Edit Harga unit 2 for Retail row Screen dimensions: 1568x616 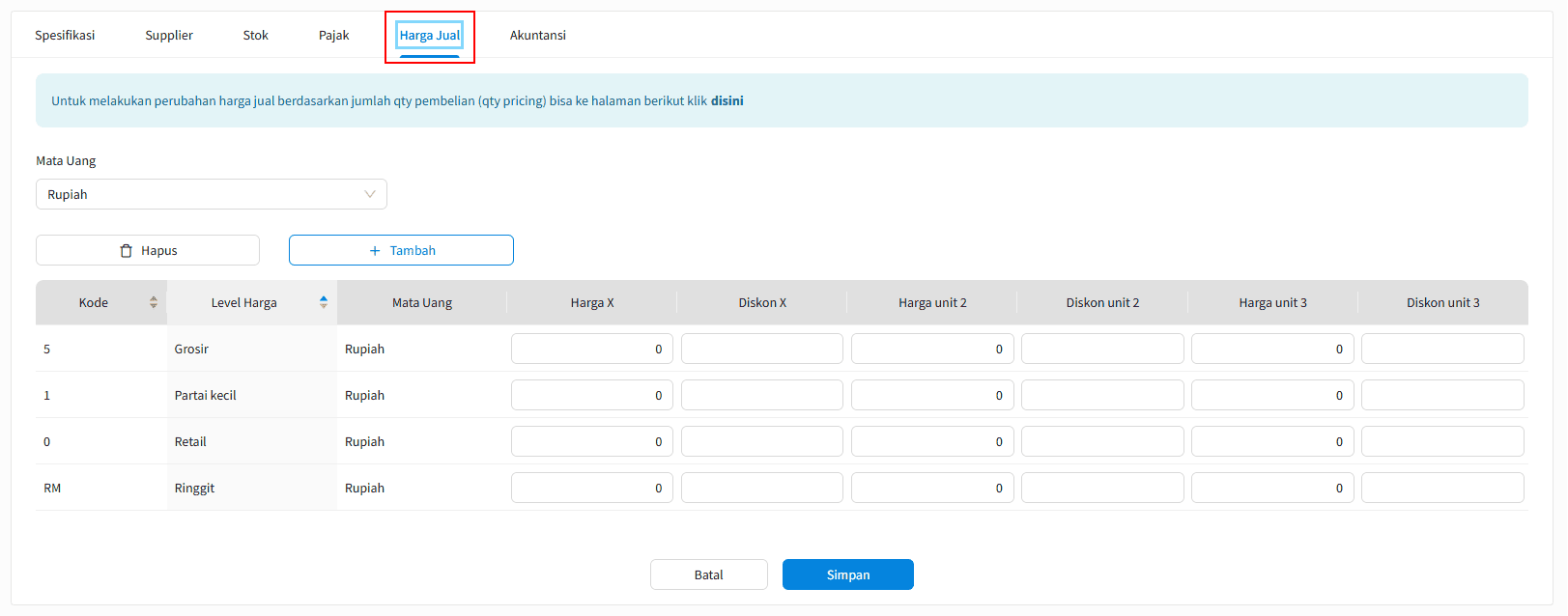pyautogui.click(x=931, y=441)
